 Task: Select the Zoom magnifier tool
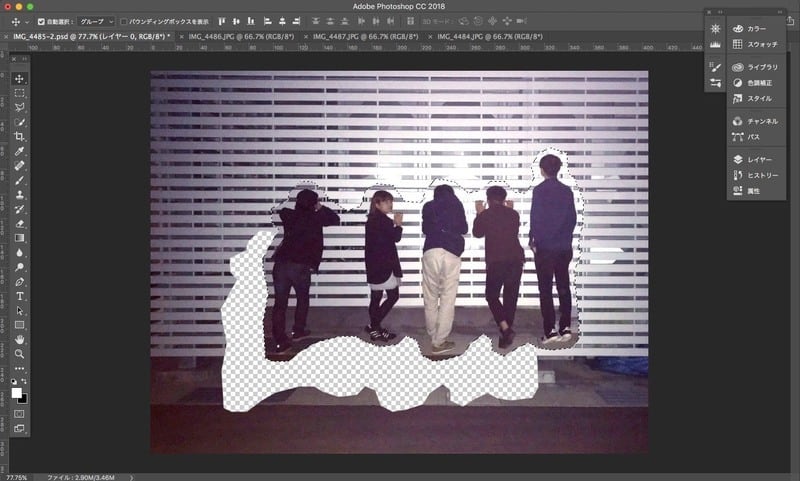tap(19, 354)
